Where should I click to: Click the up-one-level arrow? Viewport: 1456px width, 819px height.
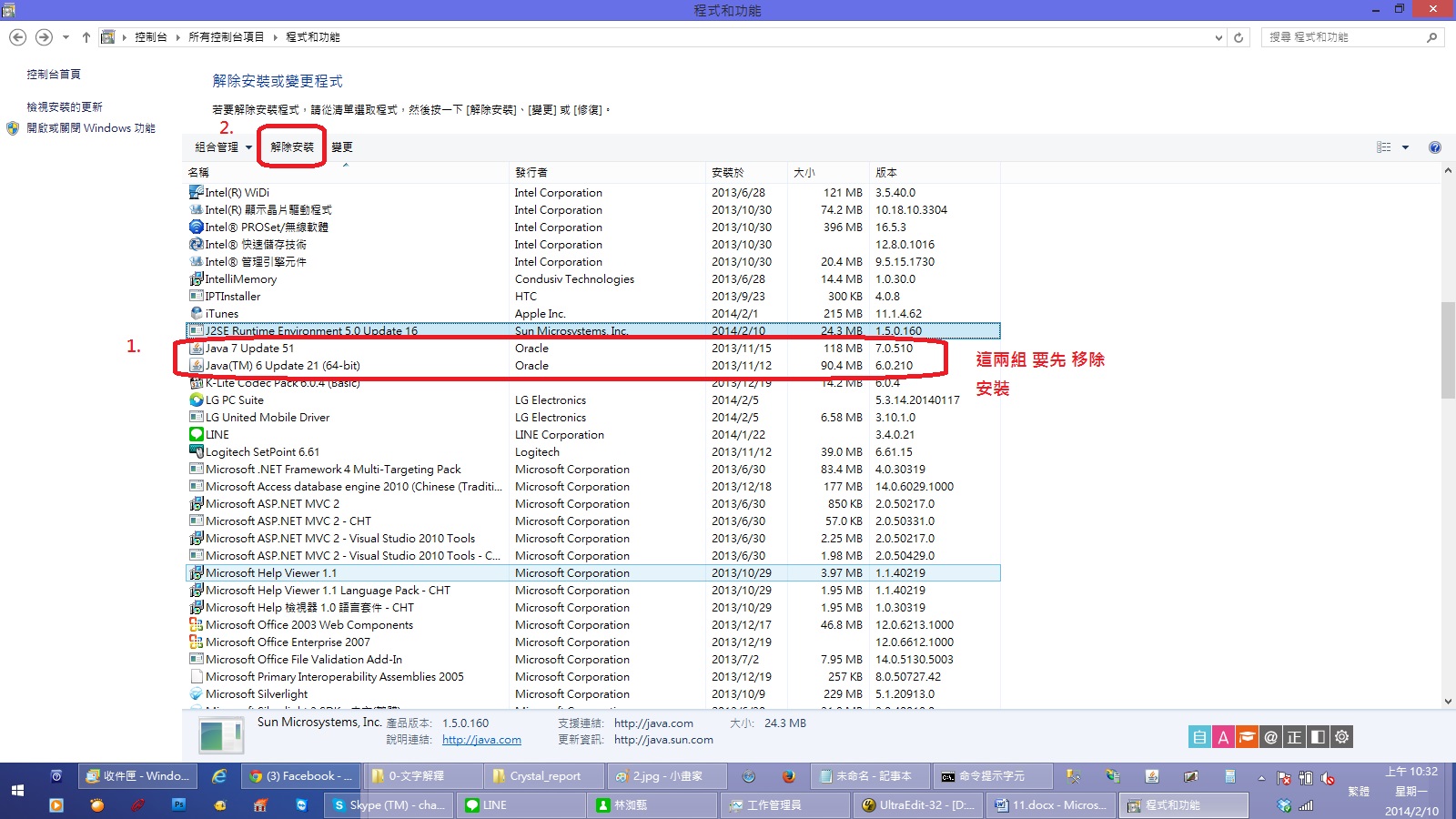(86, 37)
